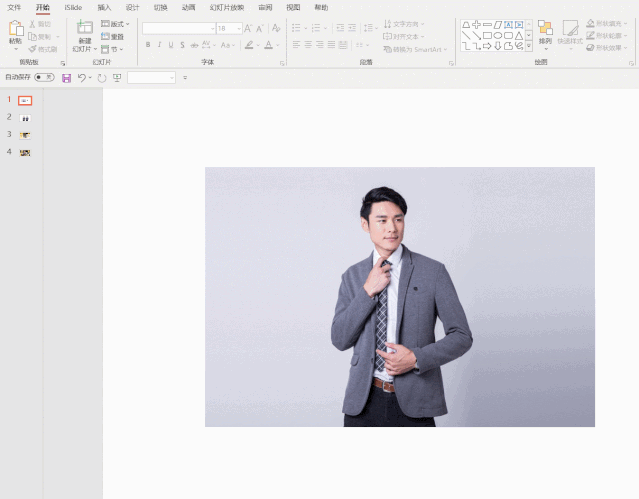Click the Paste clipboard icon
This screenshot has width=639, height=499.
point(15,29)
